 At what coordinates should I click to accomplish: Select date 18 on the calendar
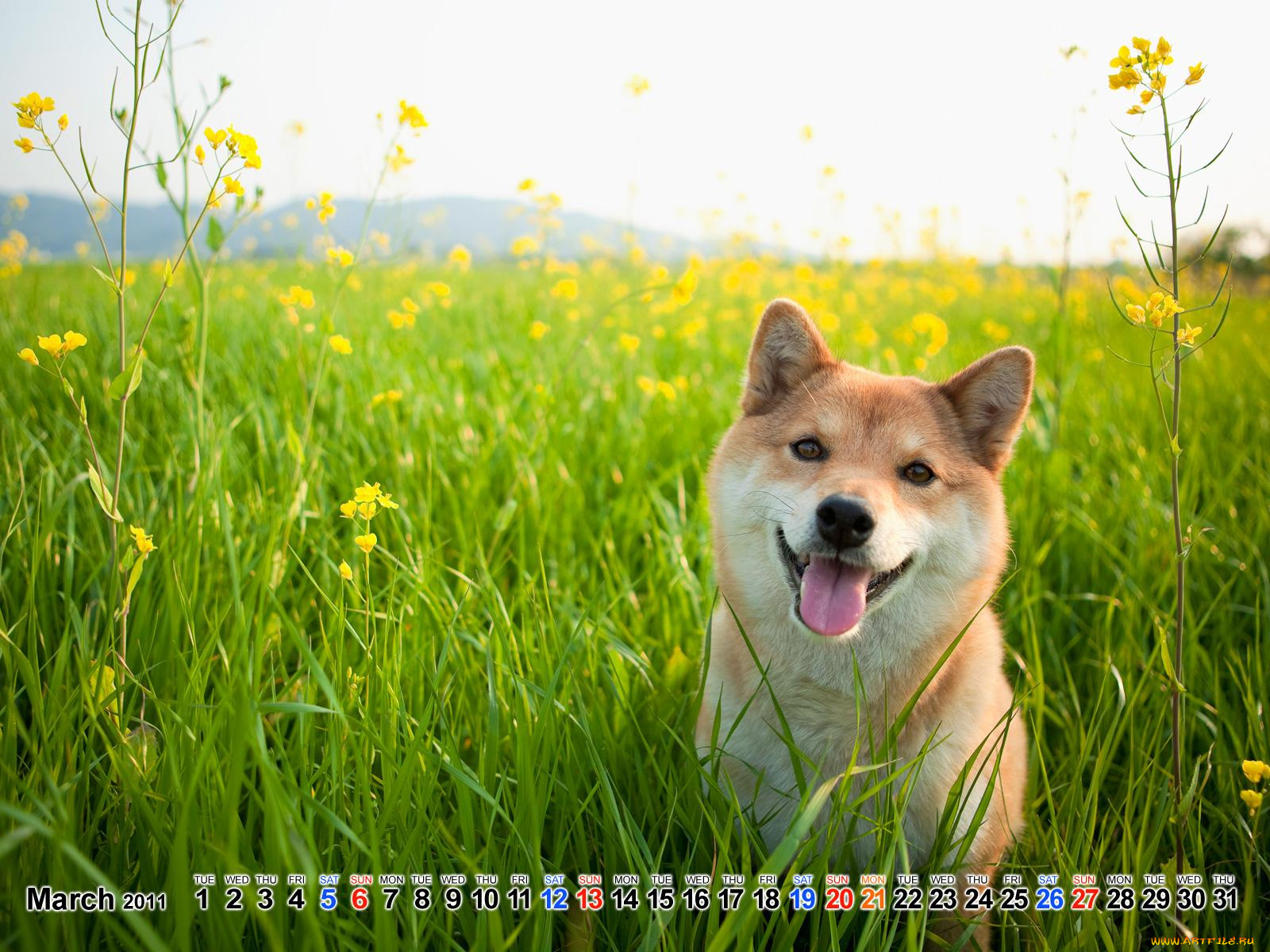[x=766, y=899]
